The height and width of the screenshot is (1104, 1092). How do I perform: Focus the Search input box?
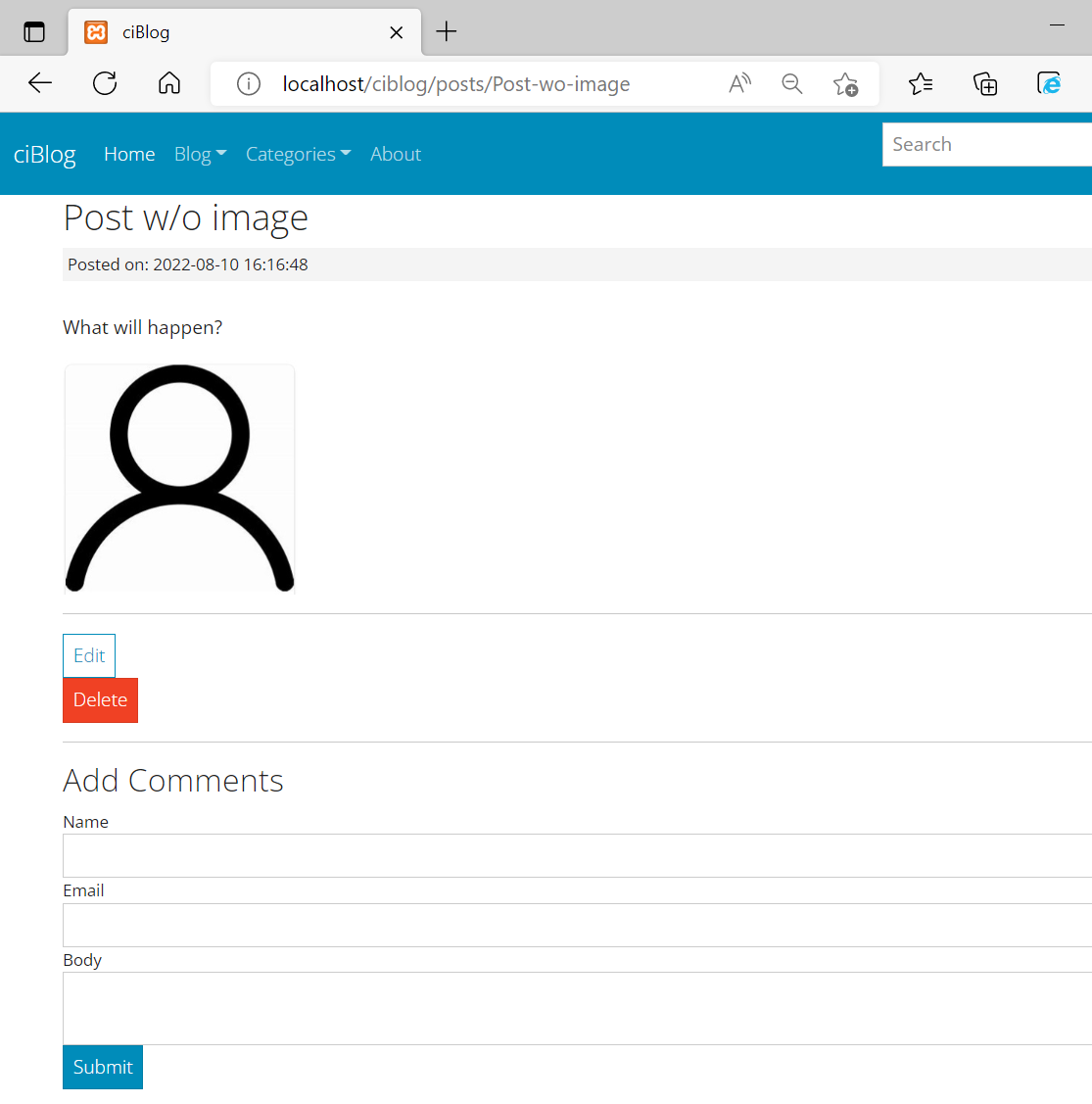tap(986, 144)
